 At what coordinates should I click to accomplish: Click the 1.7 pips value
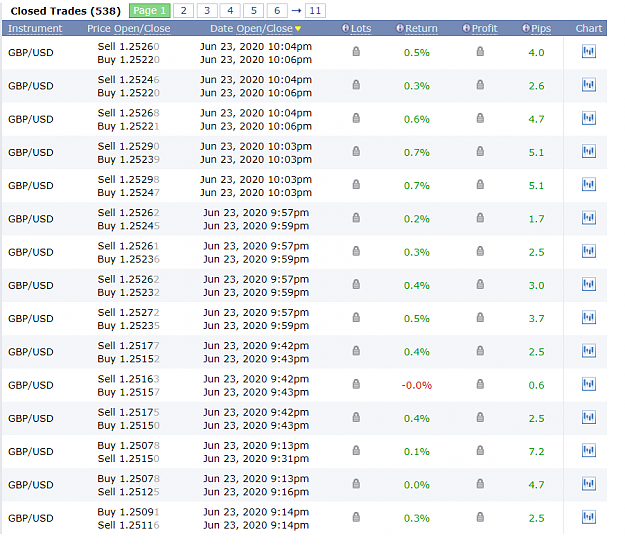pyautogui.click(x=536, y=219)
